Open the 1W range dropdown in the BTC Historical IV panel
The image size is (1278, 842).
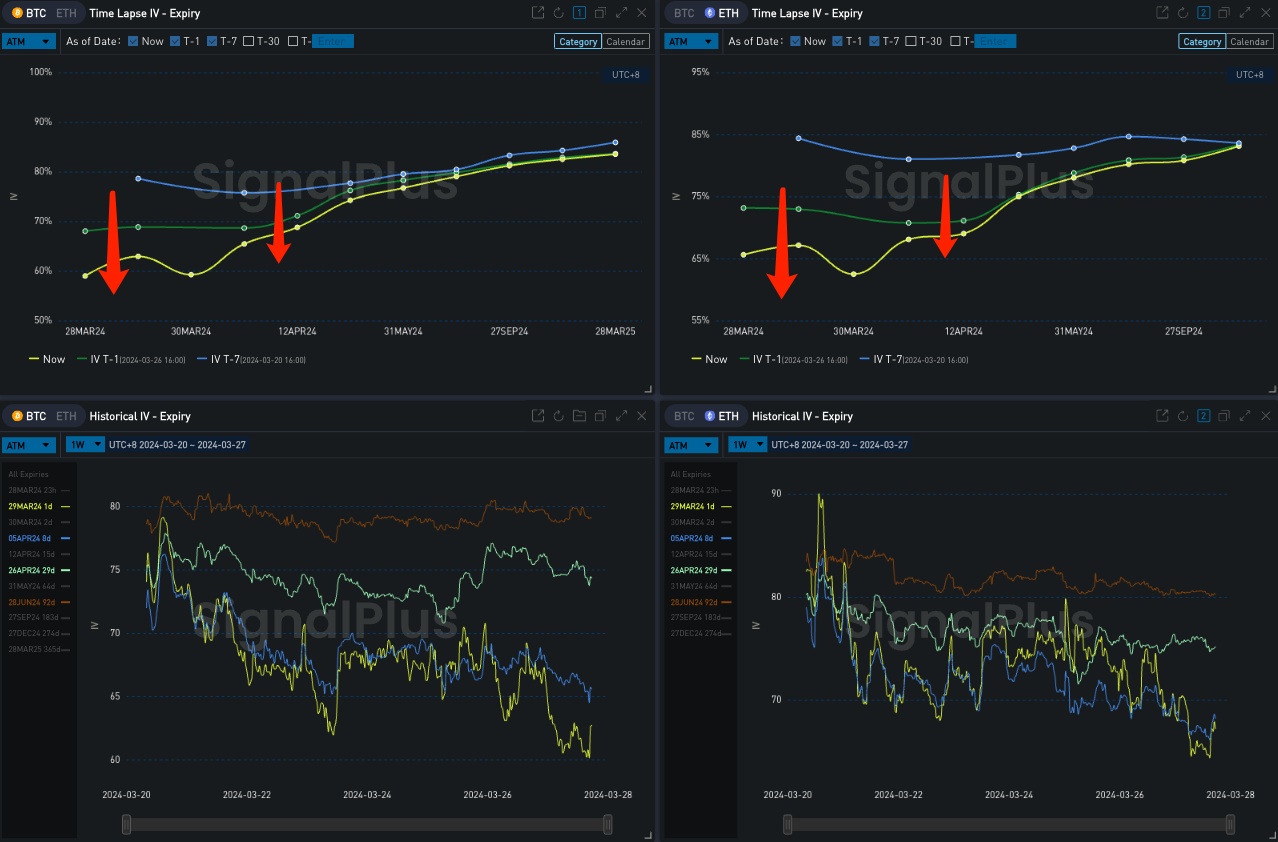[x=85, y=444]
